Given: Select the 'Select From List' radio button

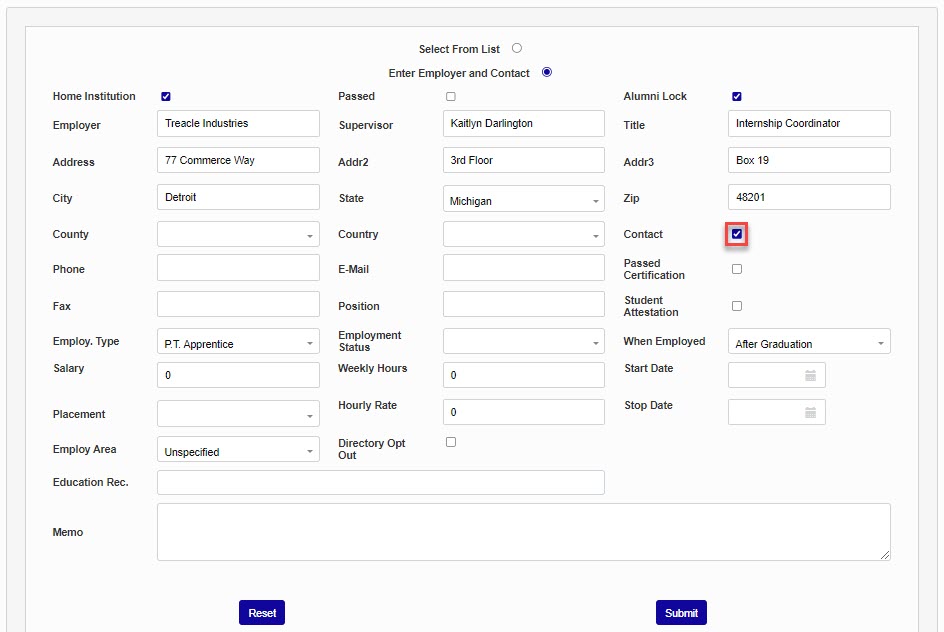Looking at the screenshot, I should [517, 48].
